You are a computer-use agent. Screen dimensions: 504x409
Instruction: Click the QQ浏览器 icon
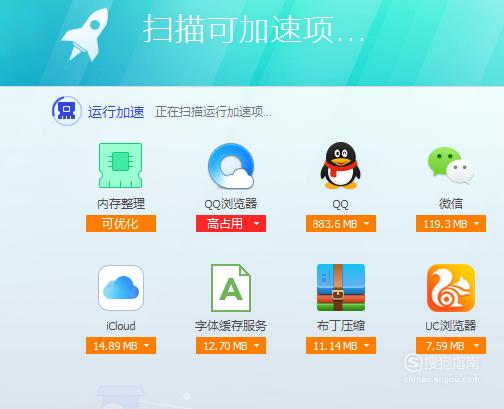pos(231,166)
